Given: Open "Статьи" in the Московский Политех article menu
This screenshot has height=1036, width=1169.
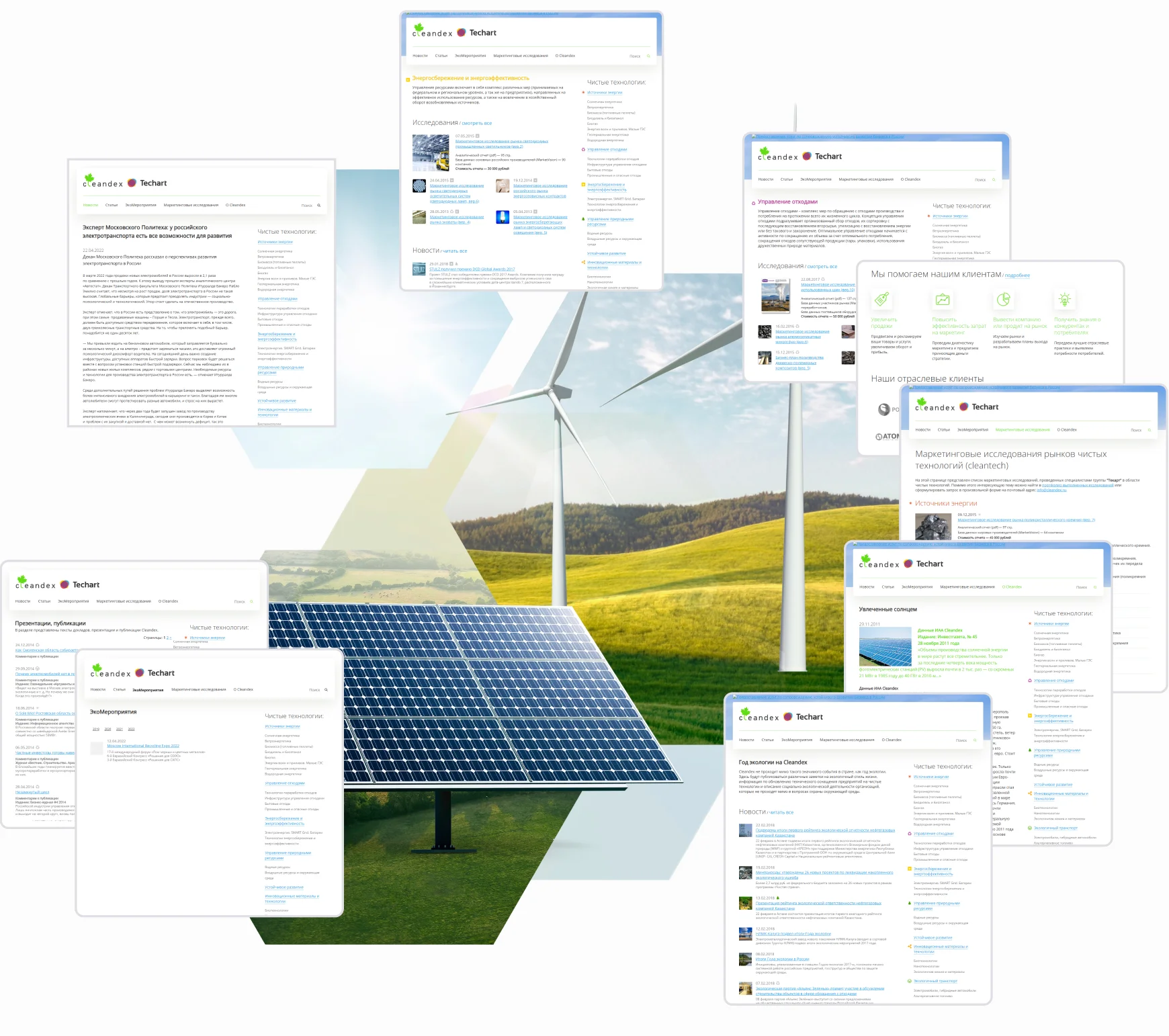Looking at the screenshot, I should (112, 206).
